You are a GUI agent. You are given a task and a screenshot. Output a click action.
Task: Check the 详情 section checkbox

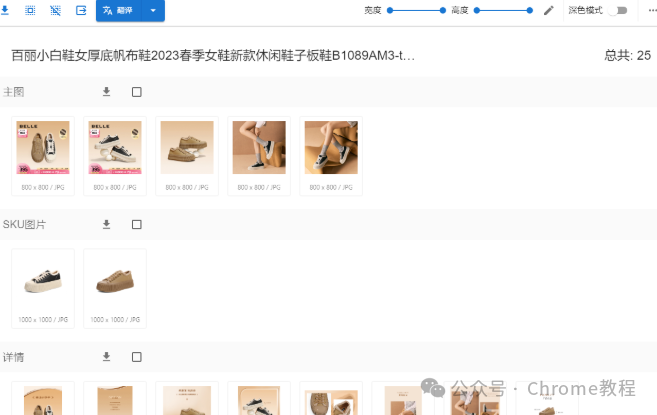137,357
